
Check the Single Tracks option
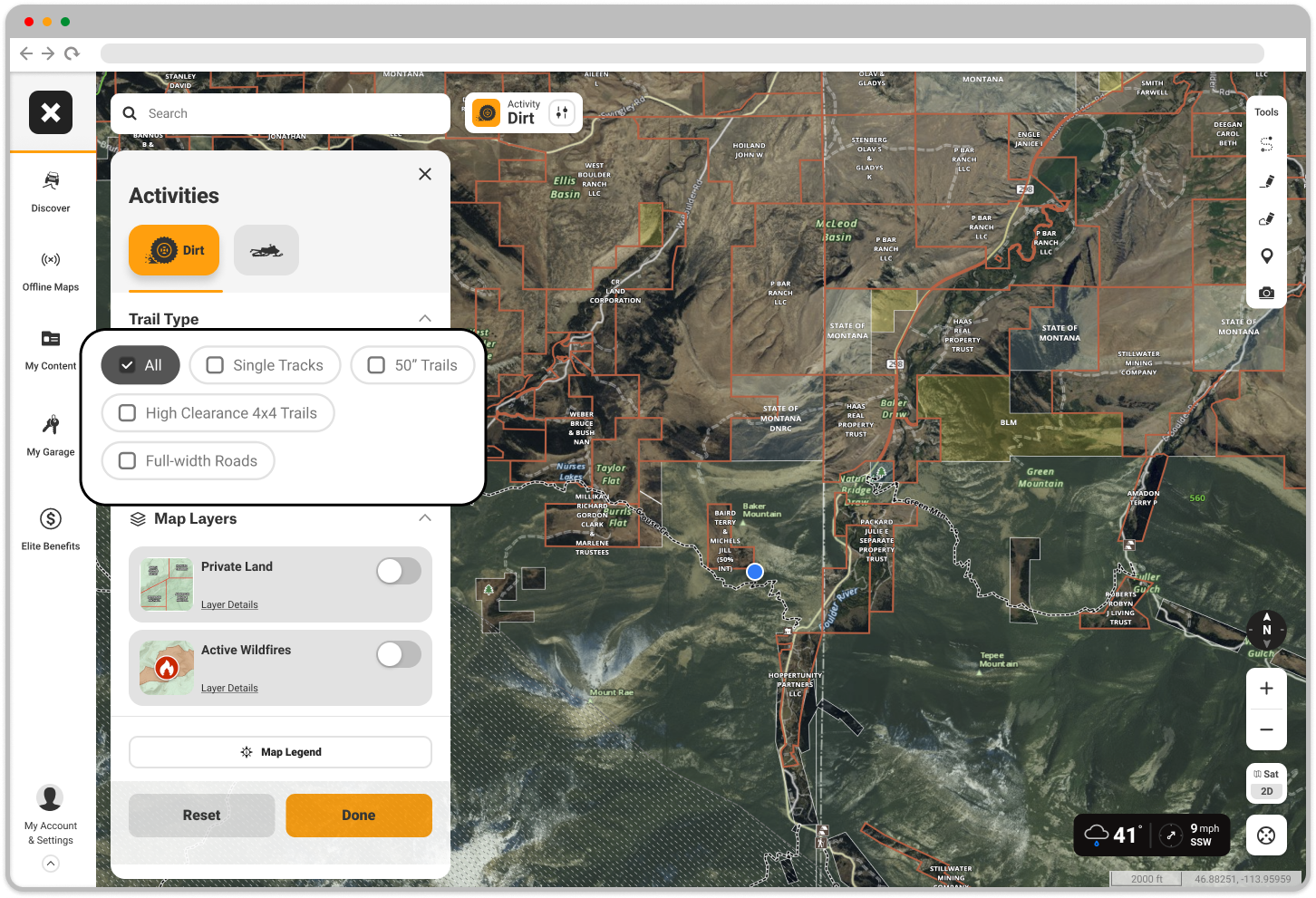click(265, 365)
